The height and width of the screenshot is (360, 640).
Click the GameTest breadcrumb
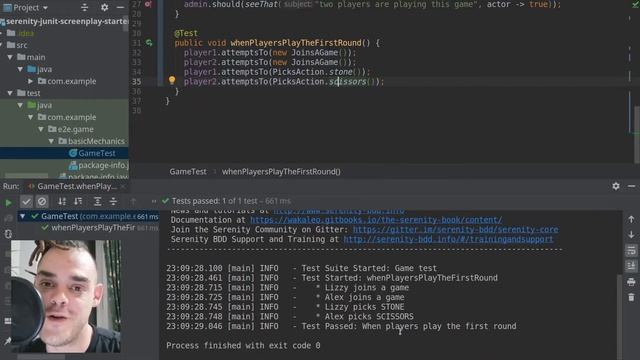pos(188,171)
